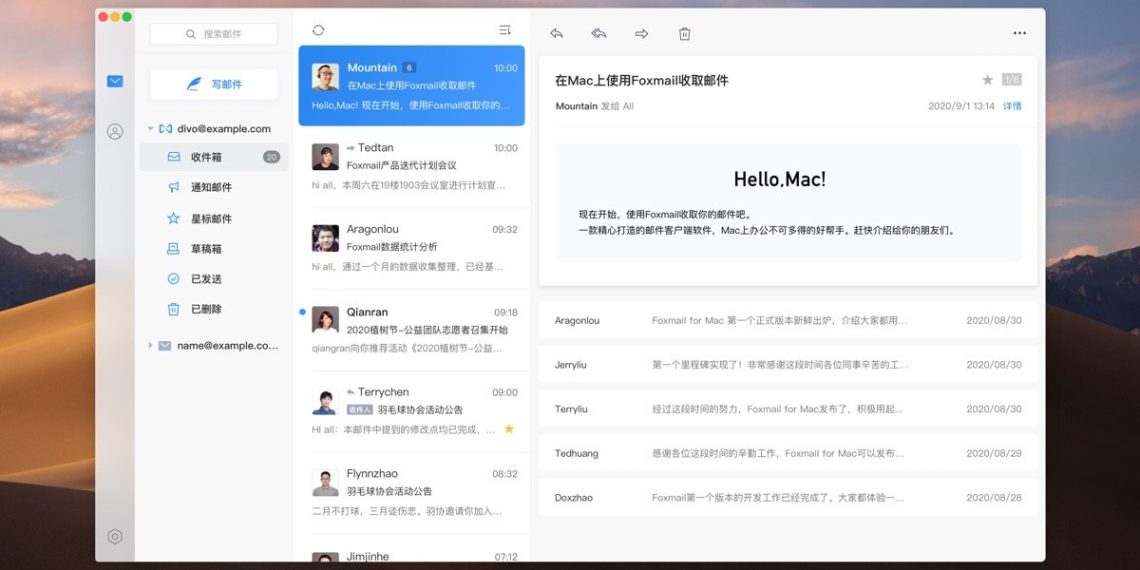Delete message using trash icon
This screenshot has width=1140, height=570.
685,33
